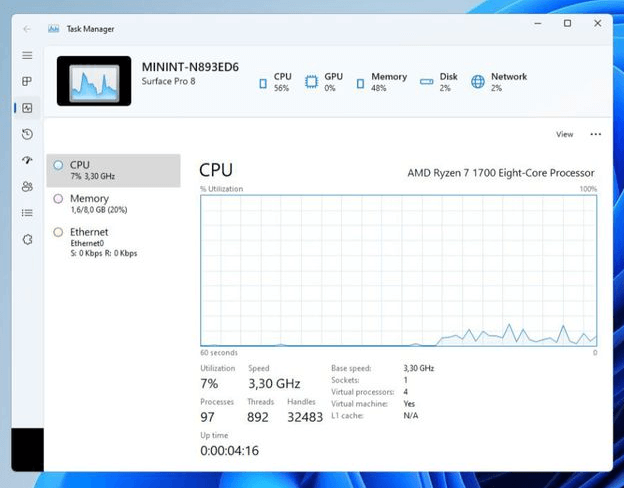Click the CPU 56% header indicator

[275, 82]
